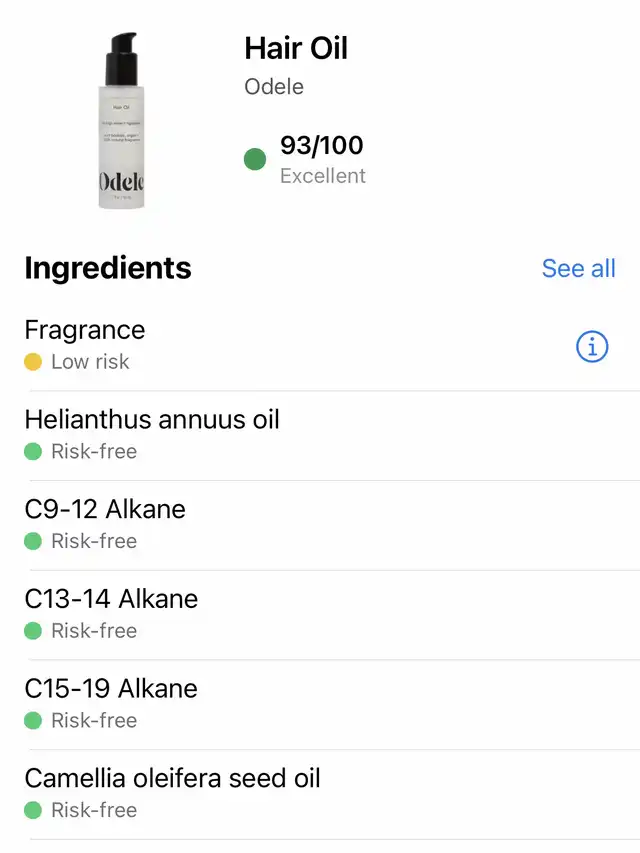Click the yellow Low risk dot
This screenshot has height=853, width=640.
33,362
